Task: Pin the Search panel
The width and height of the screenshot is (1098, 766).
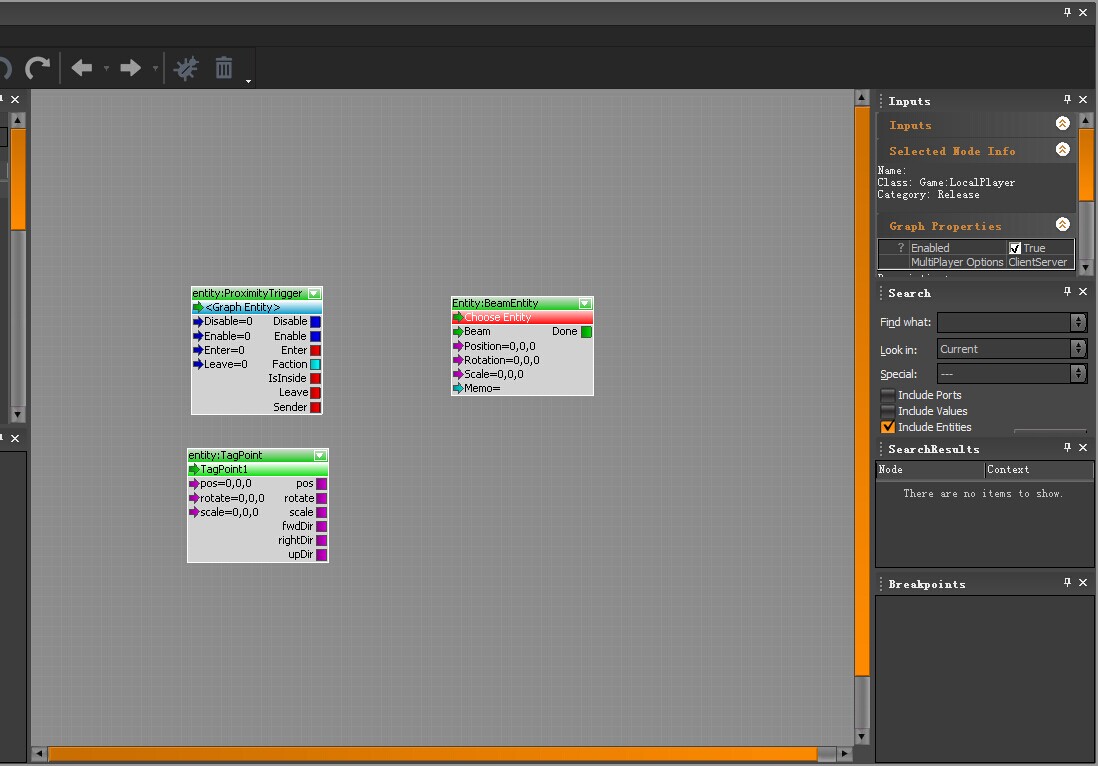Action: pos(1067,292)
